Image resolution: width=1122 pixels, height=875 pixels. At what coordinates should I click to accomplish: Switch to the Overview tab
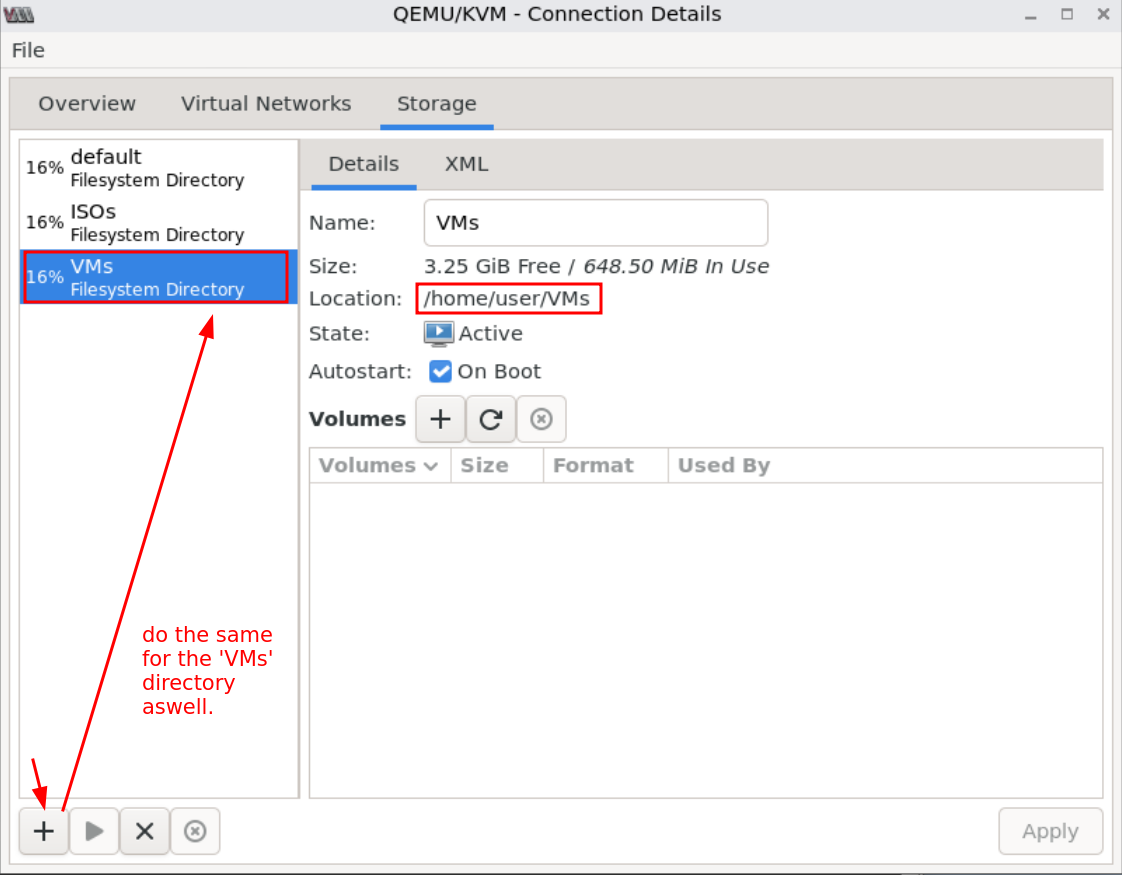click(x=87, y=104)
